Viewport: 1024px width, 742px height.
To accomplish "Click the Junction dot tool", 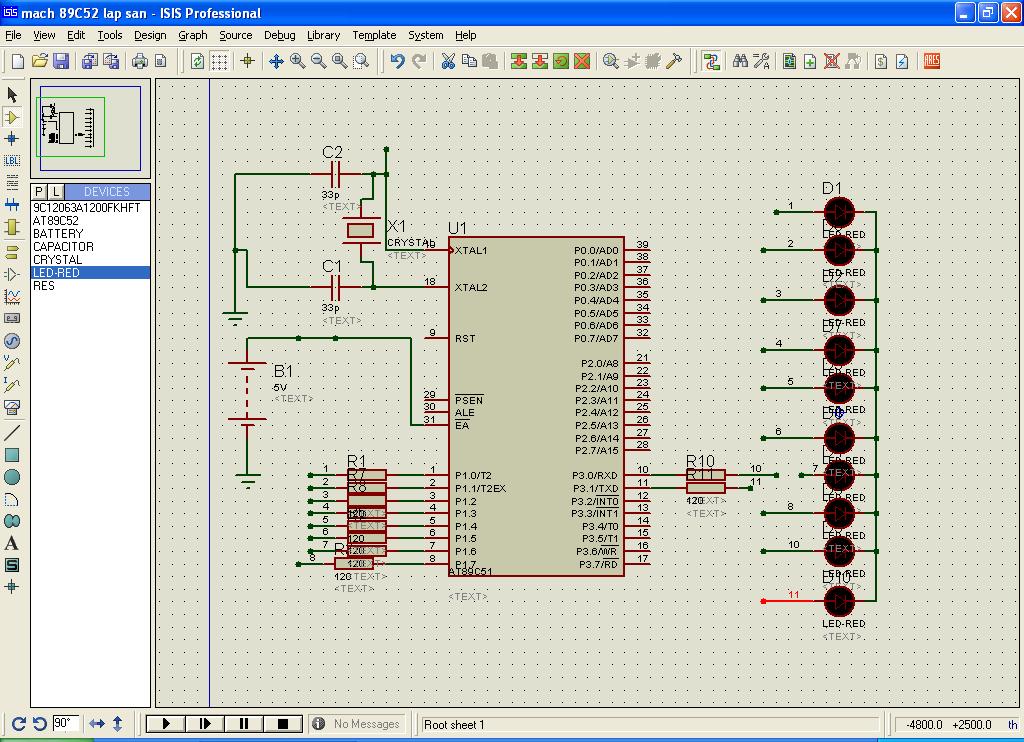I will tap(12, 139).
